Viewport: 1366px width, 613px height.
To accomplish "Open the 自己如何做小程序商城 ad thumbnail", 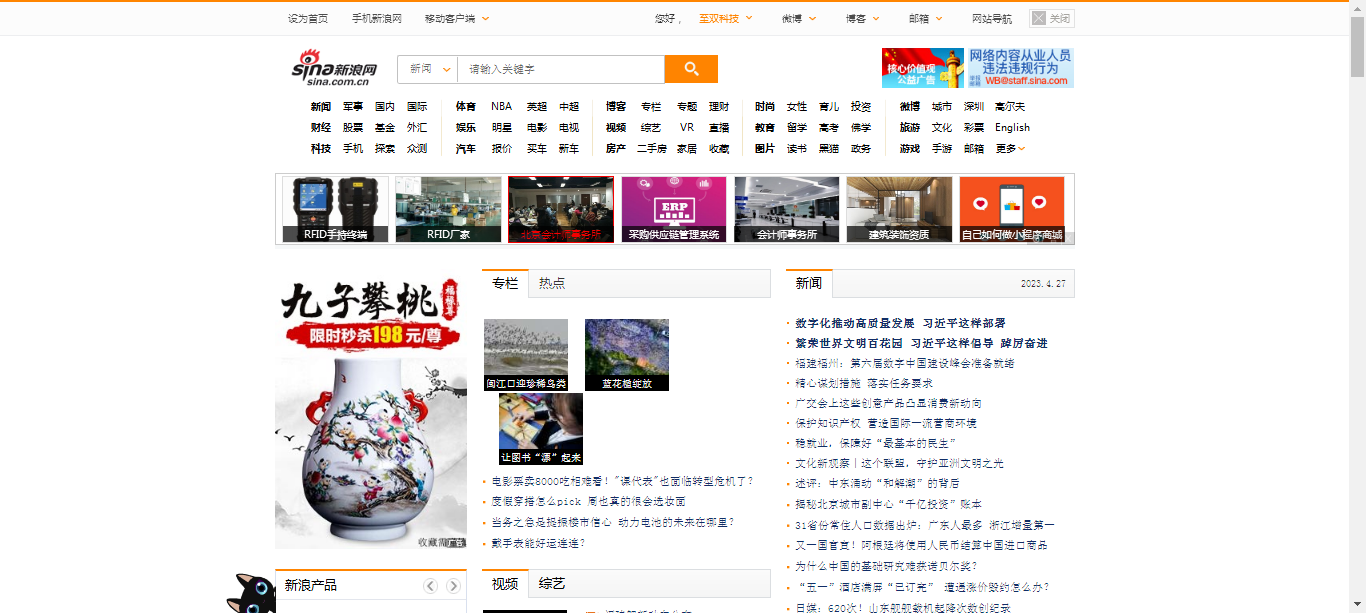I will [1012, 209].
